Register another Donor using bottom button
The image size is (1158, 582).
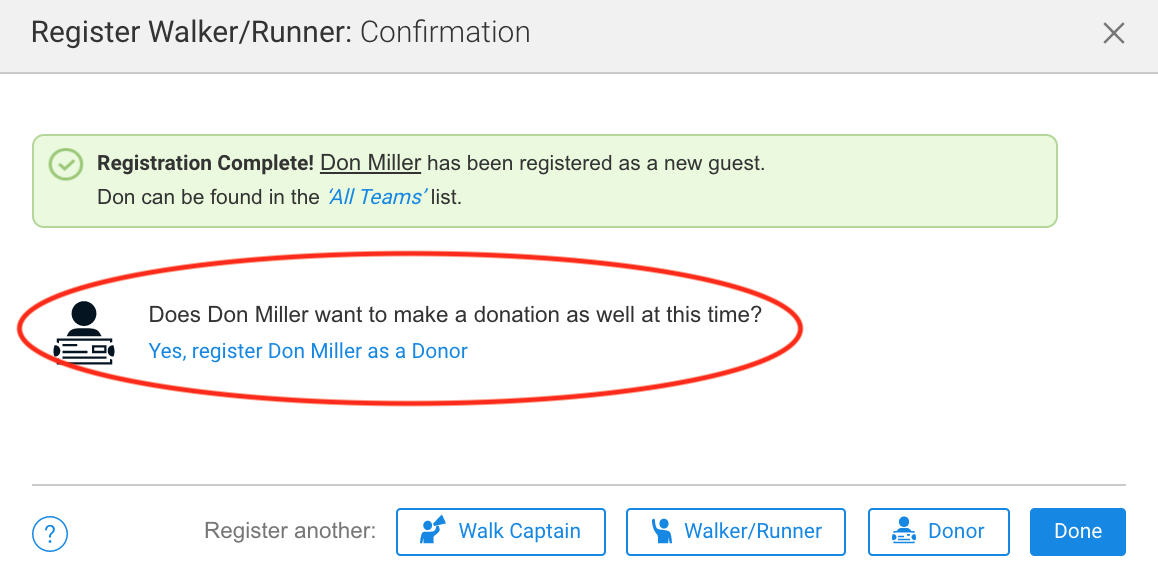(x=938, y=531)
